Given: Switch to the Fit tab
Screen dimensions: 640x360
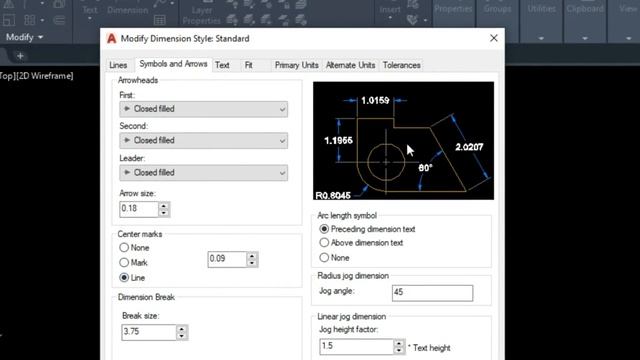Looking at the screenshot, I should point(249,65).
